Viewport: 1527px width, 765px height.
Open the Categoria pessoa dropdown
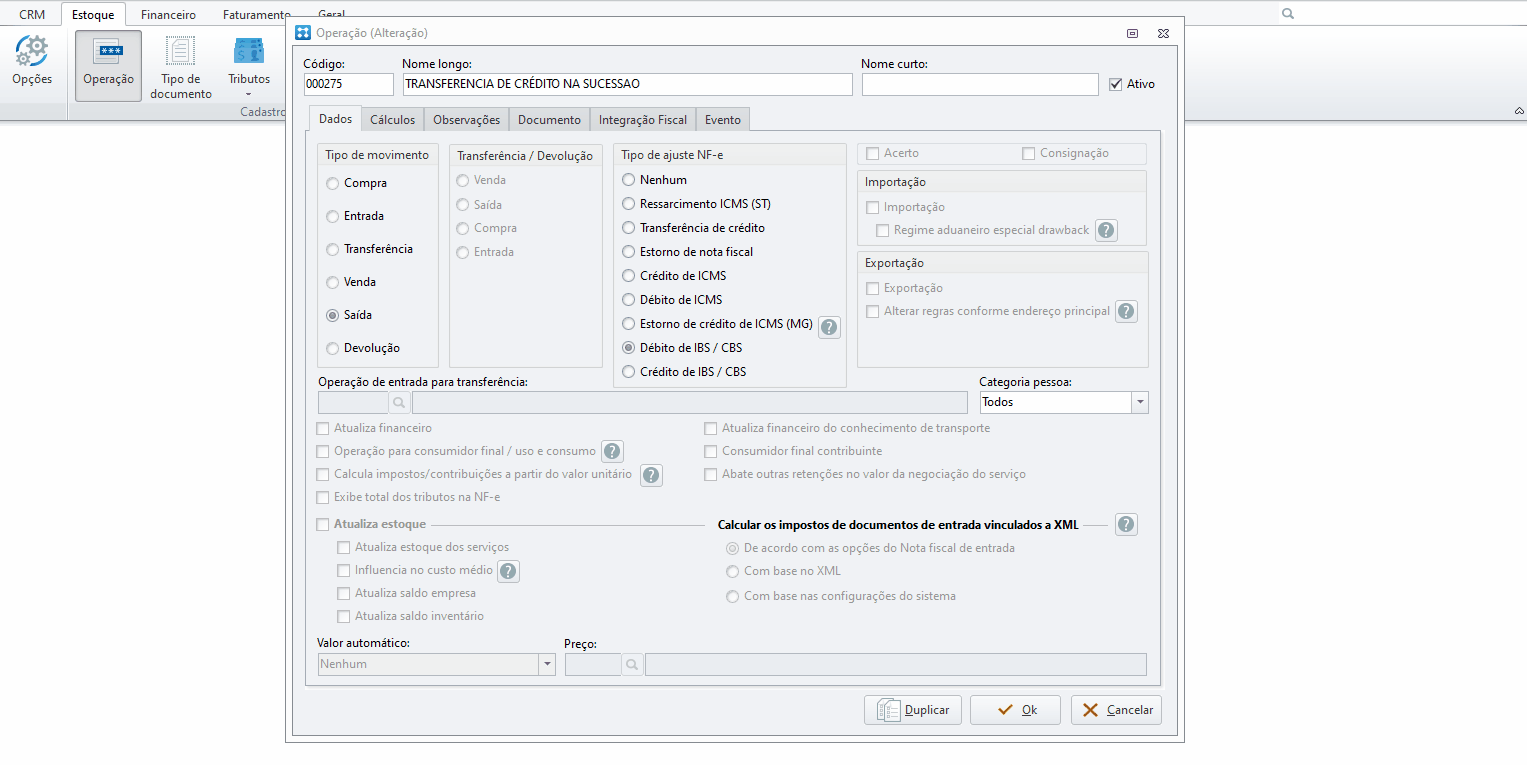pos(1140,402)
